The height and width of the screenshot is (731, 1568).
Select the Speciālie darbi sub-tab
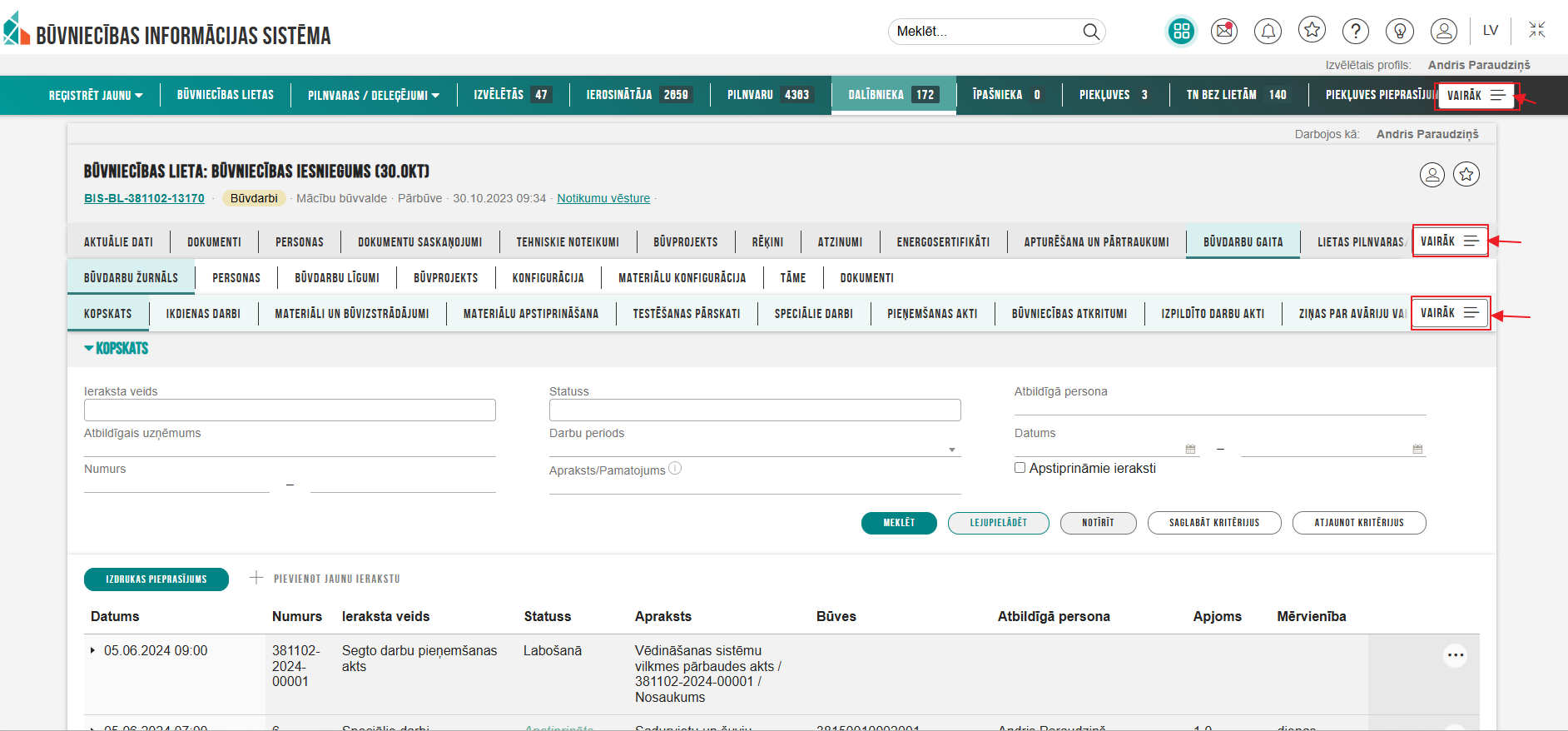pyautogui.click(x=814, y=314)
